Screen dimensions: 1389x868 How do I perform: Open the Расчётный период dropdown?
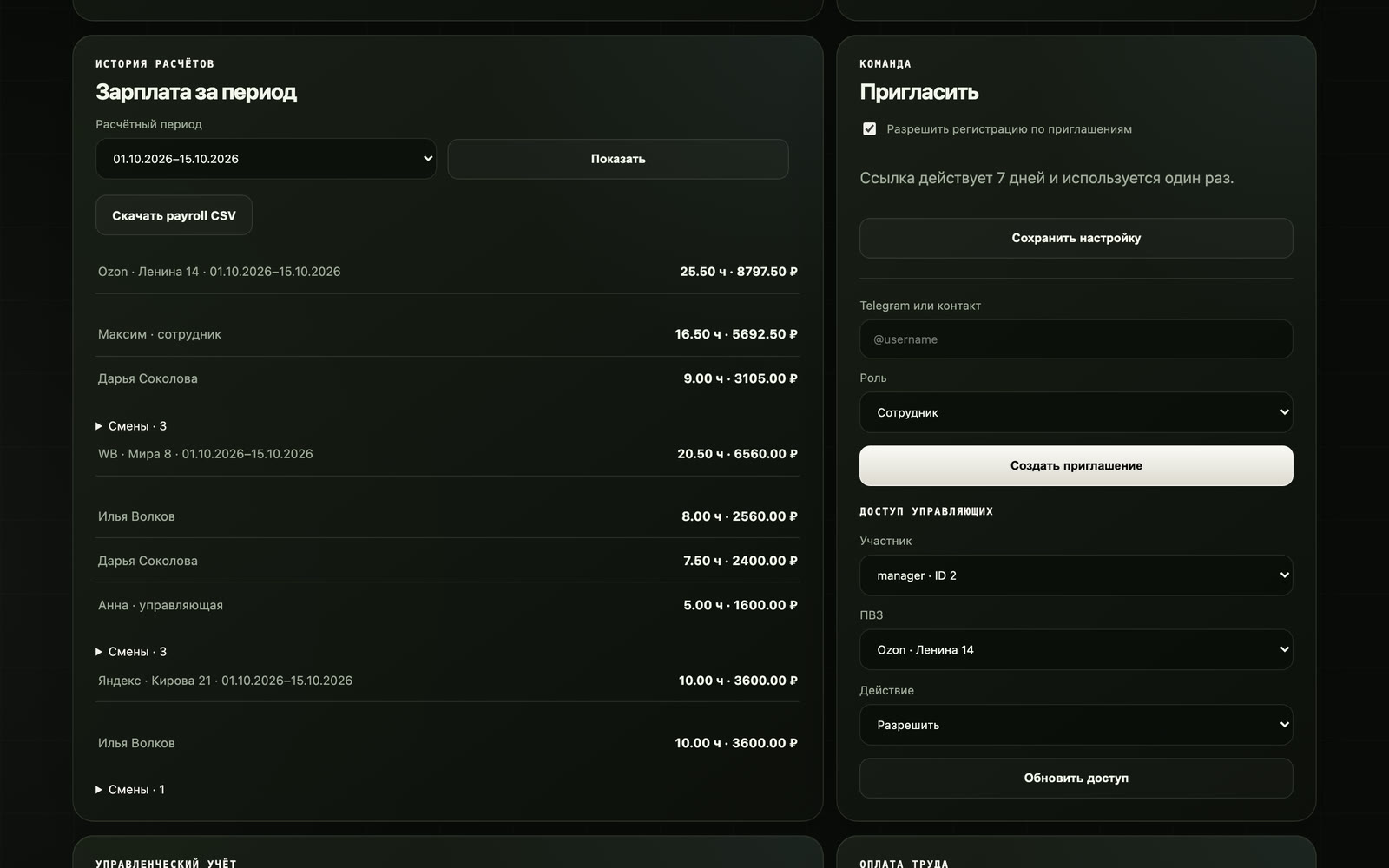[x=266, y=159]
